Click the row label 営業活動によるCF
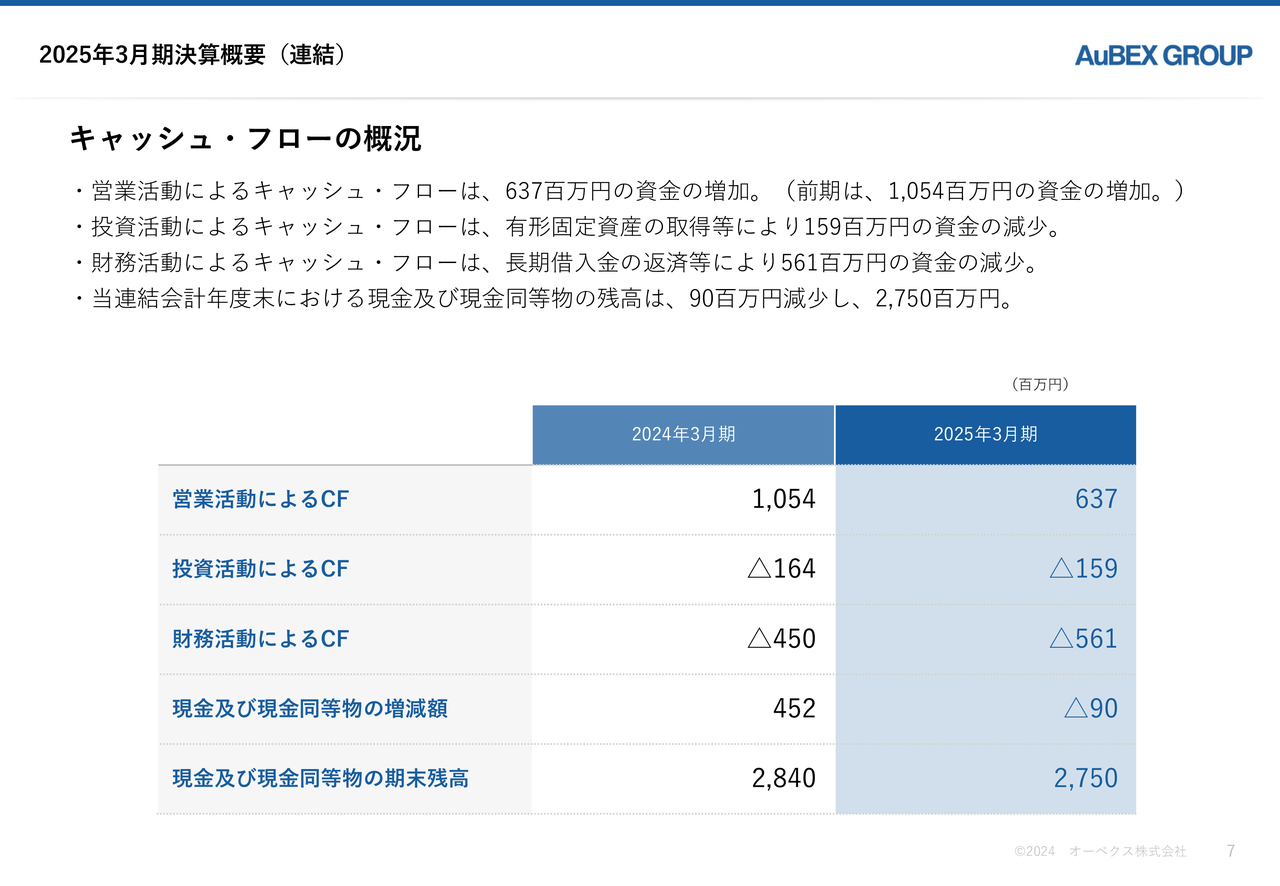The width and height of the screenshot is (1280, 886). pos(260,499)
